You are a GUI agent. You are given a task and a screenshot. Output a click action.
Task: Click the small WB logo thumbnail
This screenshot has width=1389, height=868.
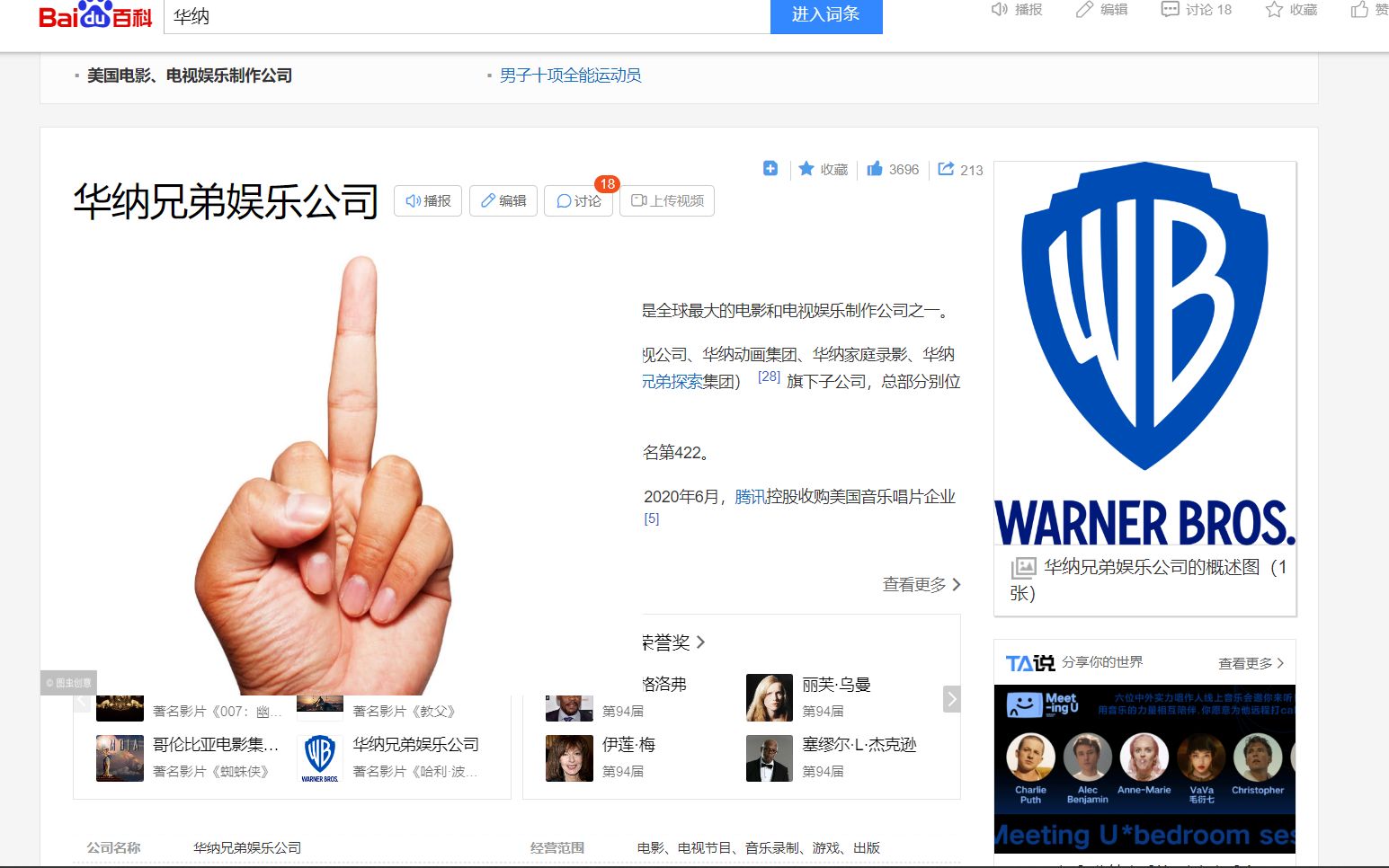pyautogui.click(x=320, y=758)
